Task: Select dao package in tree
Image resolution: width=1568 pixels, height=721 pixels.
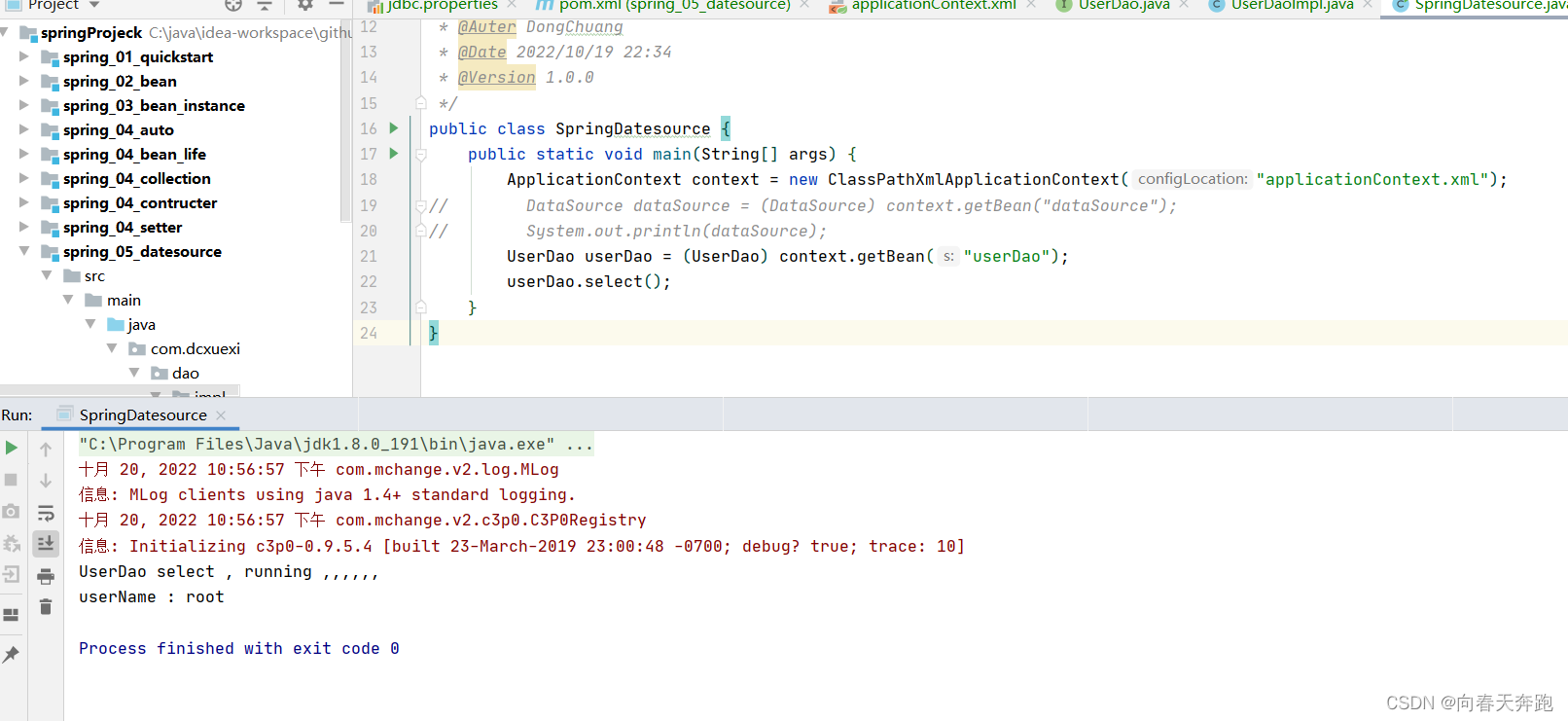Action: [x=186, y=374]
